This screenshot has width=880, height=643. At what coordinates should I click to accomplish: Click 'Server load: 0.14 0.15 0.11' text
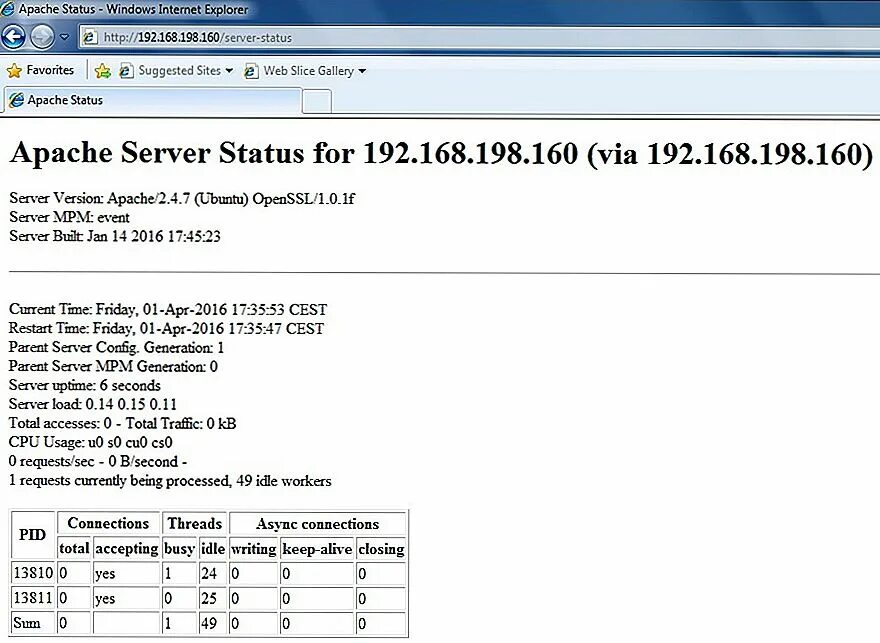pyautogui.click(x=93, y=404)
